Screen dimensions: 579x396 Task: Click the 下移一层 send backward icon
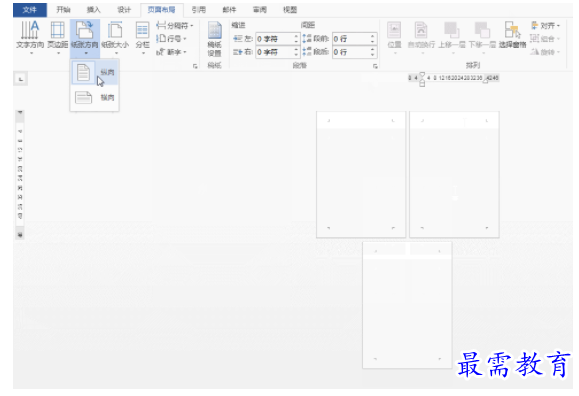coord(482,30)
